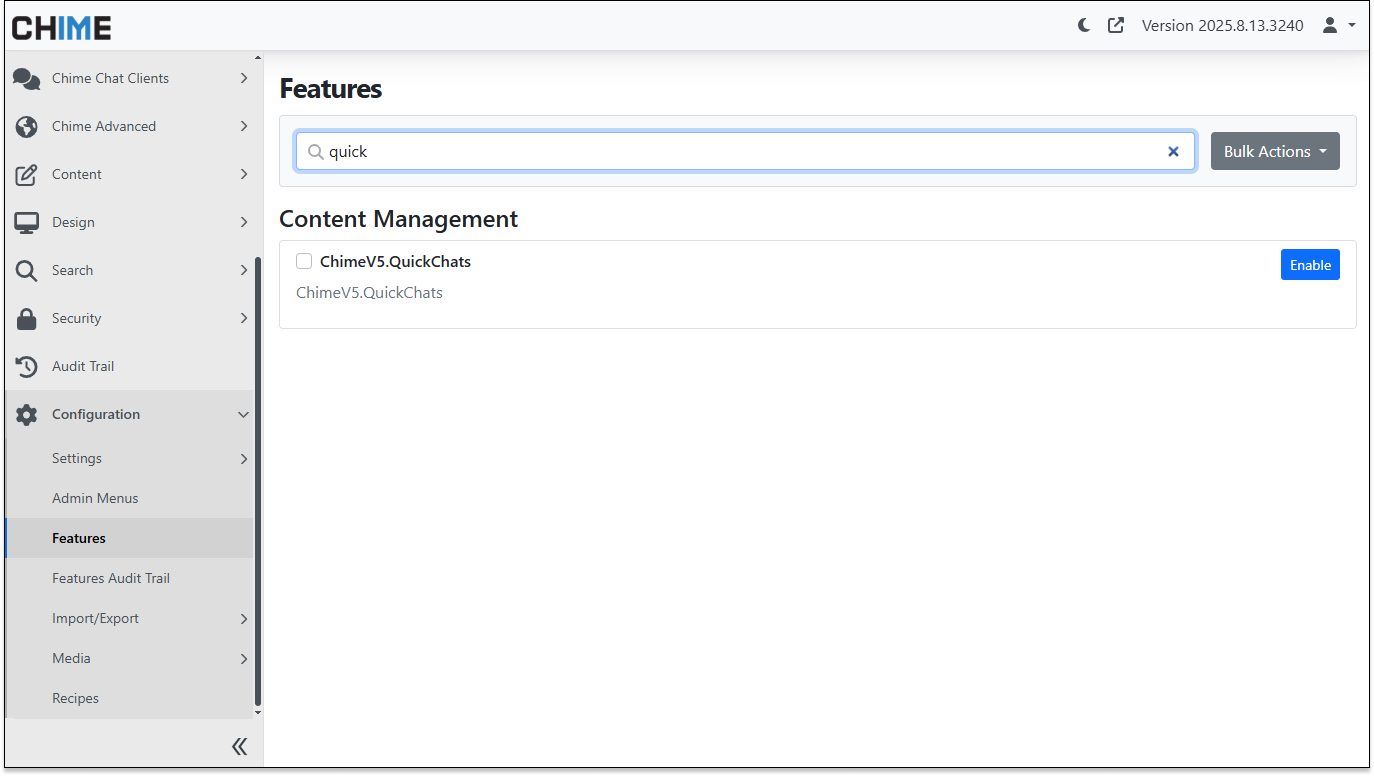Expand the sidebar Search chevron

pyautogui.click(x=243, y=270)
